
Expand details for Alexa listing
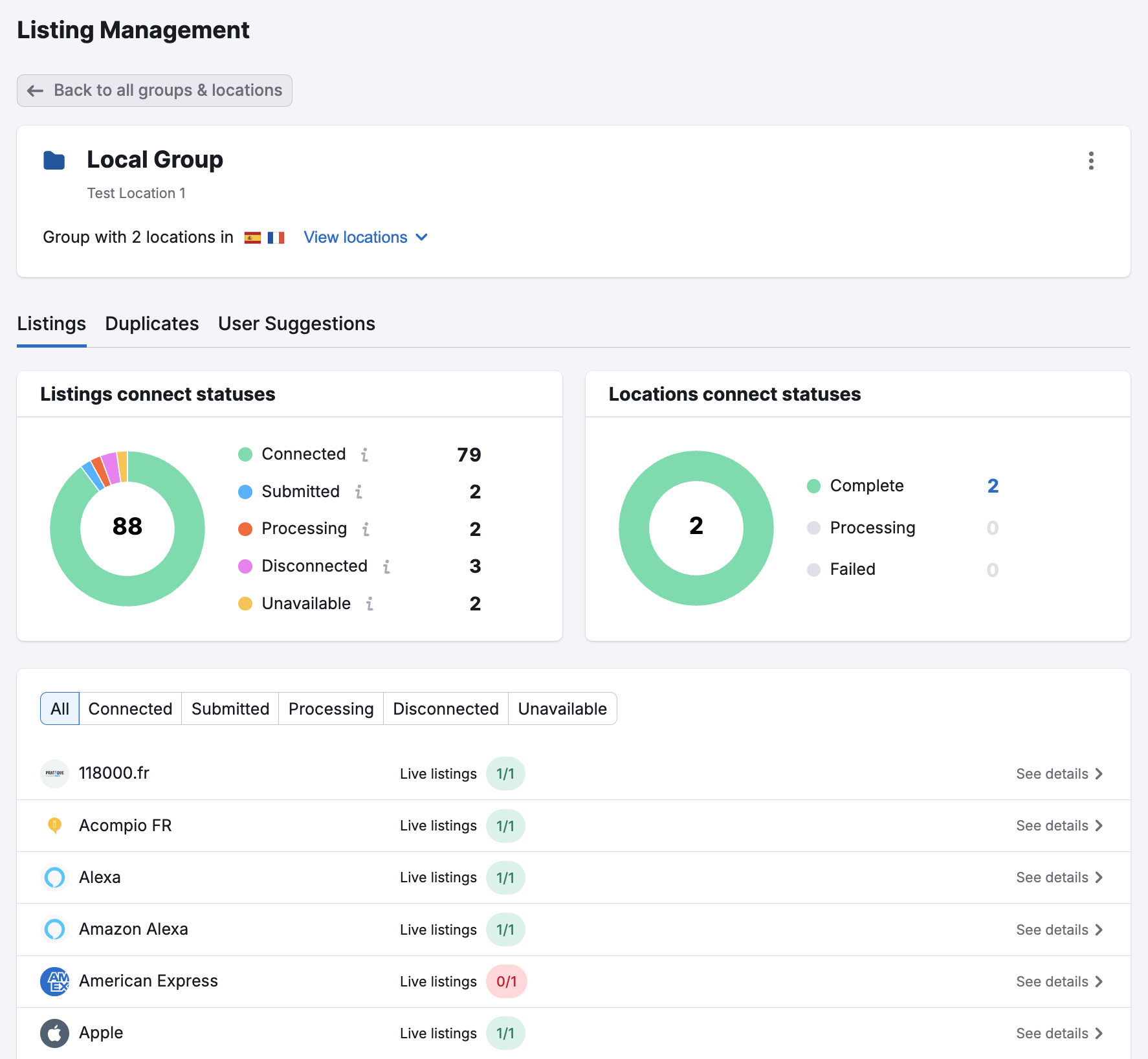tap(1055, 878)
